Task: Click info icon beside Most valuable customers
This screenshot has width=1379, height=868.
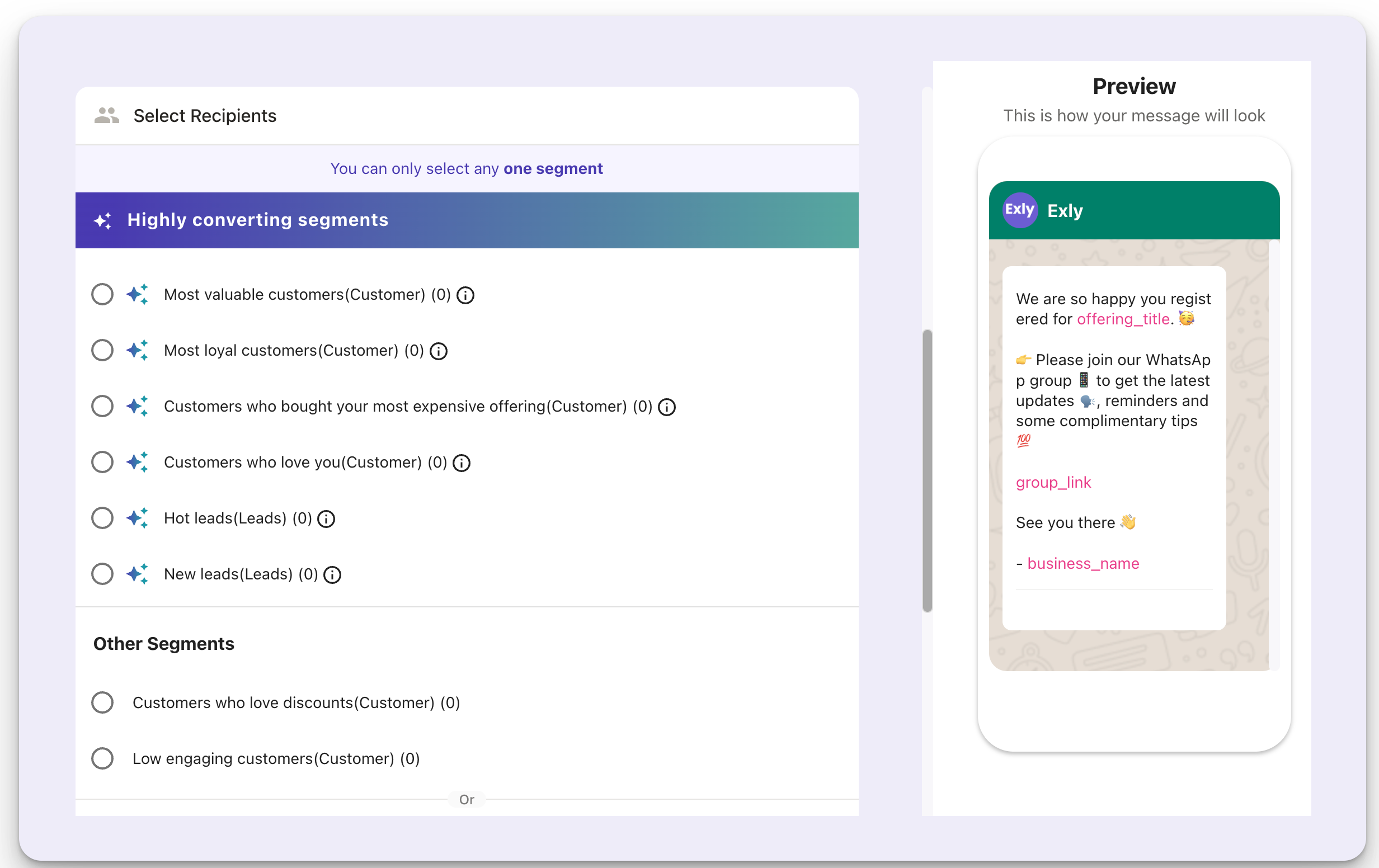Action: pos(465,295)
